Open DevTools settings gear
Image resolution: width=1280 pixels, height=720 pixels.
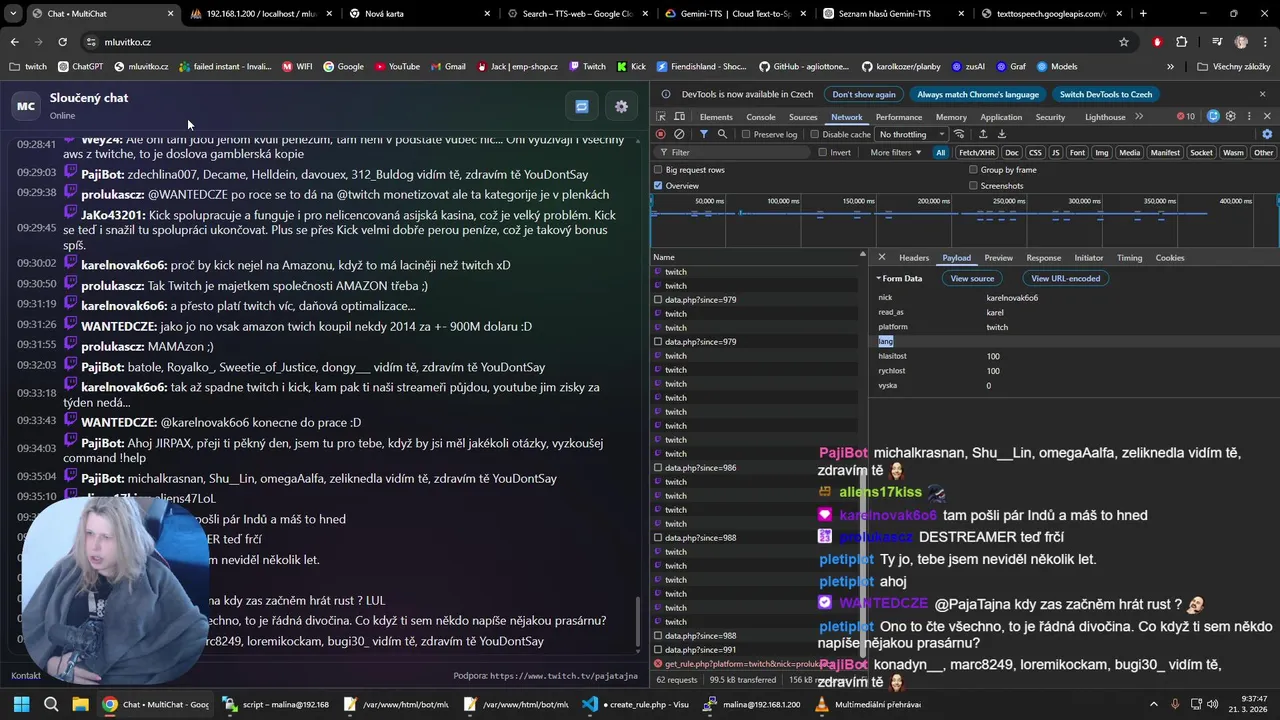click(x=1231, y=117)
